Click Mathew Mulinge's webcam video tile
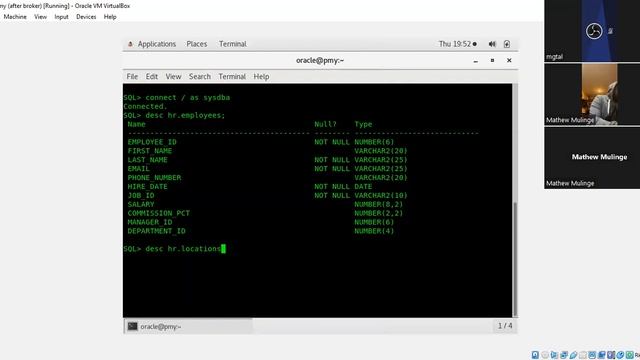 click(592, 94)
